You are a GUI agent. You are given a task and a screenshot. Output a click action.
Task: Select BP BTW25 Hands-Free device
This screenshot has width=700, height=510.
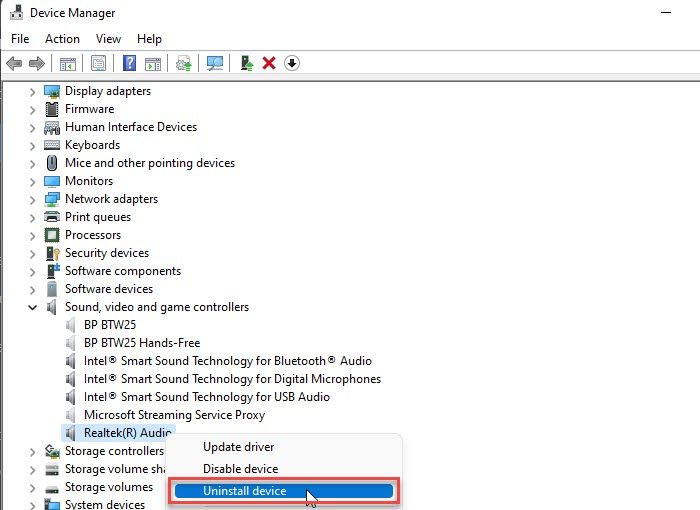pos(142,343)
